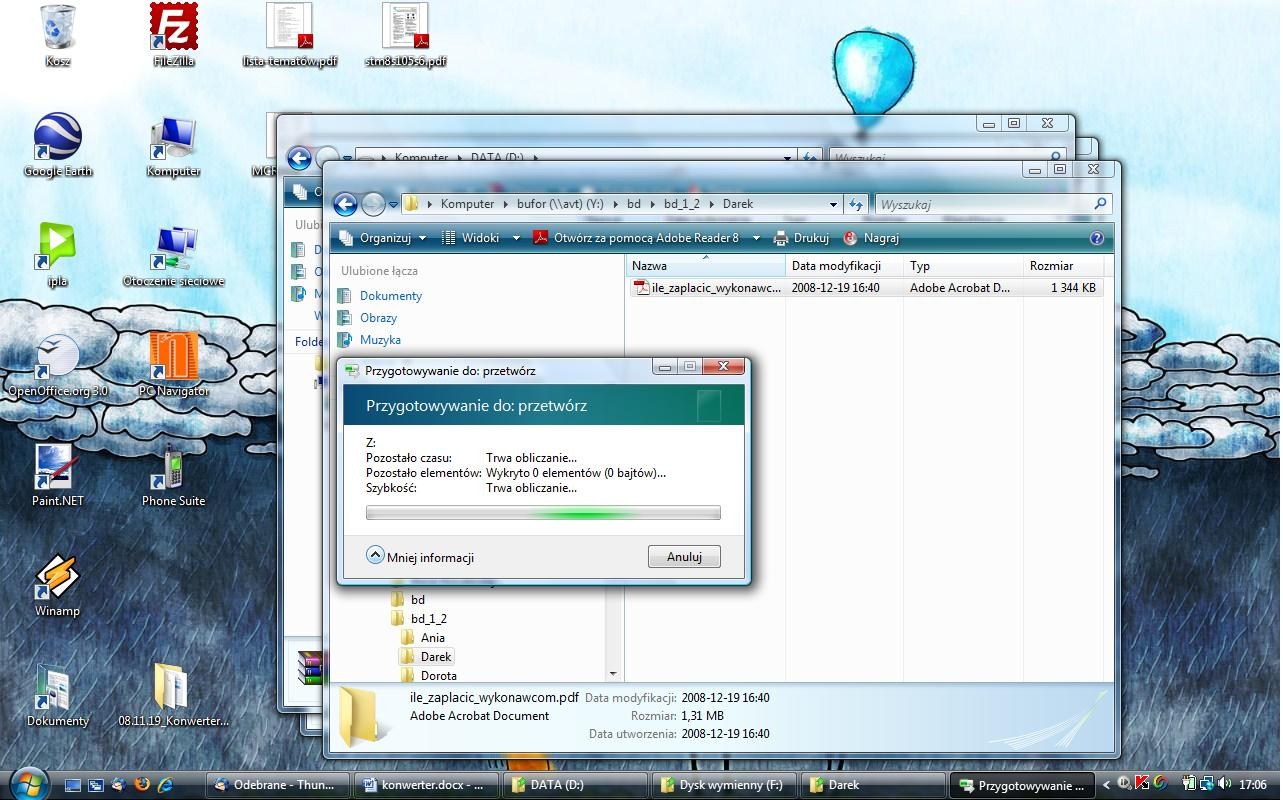
Task: Open the PC Navigator desktop shortcut
Action: coord(173,360)
